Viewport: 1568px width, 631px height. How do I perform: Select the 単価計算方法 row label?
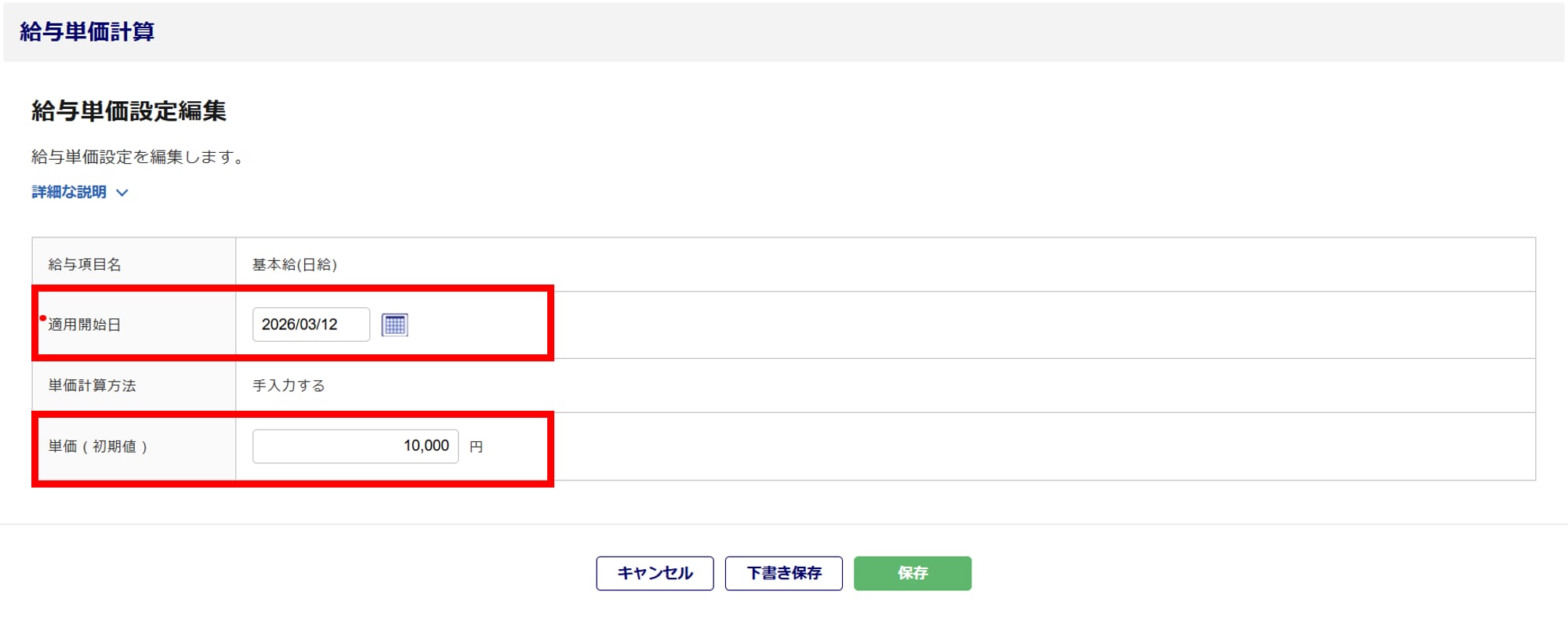[x=92, y=386]
